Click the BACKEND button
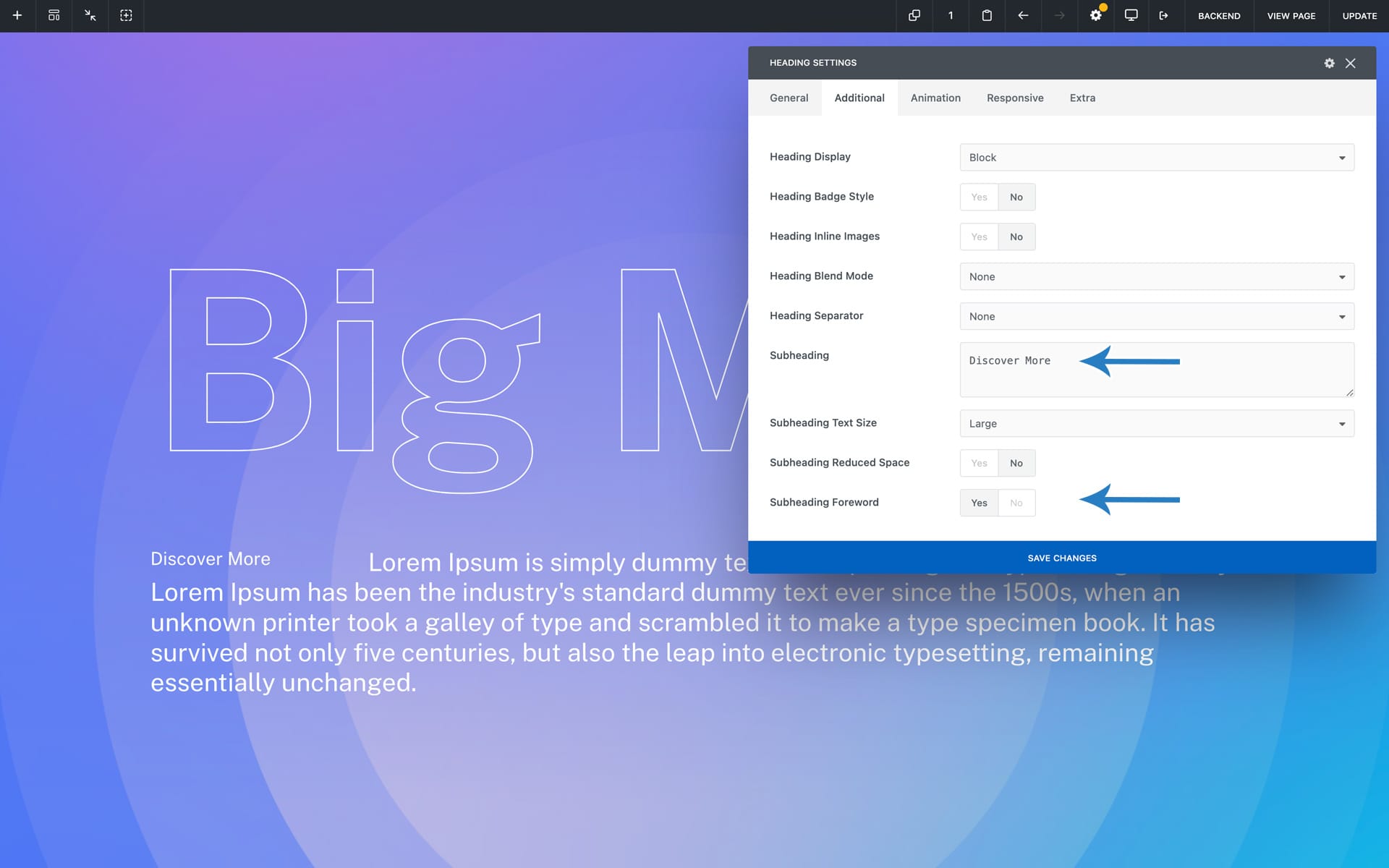Screen dimensions: 1389x868 pyautogui.click(x=1219, y=16)
